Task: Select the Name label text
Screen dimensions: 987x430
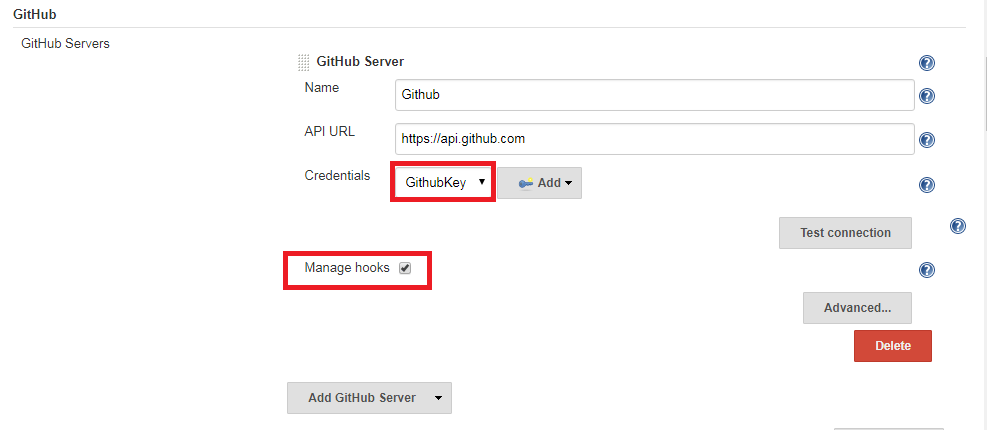Action: 322,88
